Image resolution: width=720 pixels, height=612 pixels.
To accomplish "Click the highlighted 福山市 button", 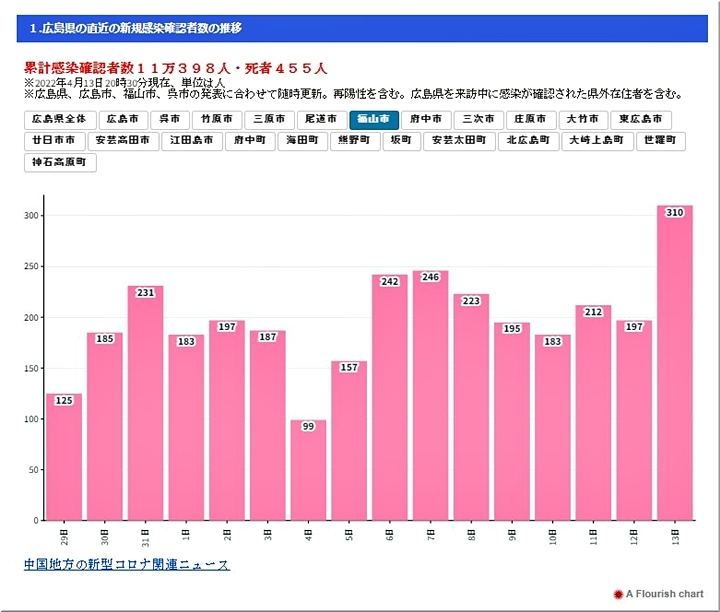I will click(x=375, y=119).
